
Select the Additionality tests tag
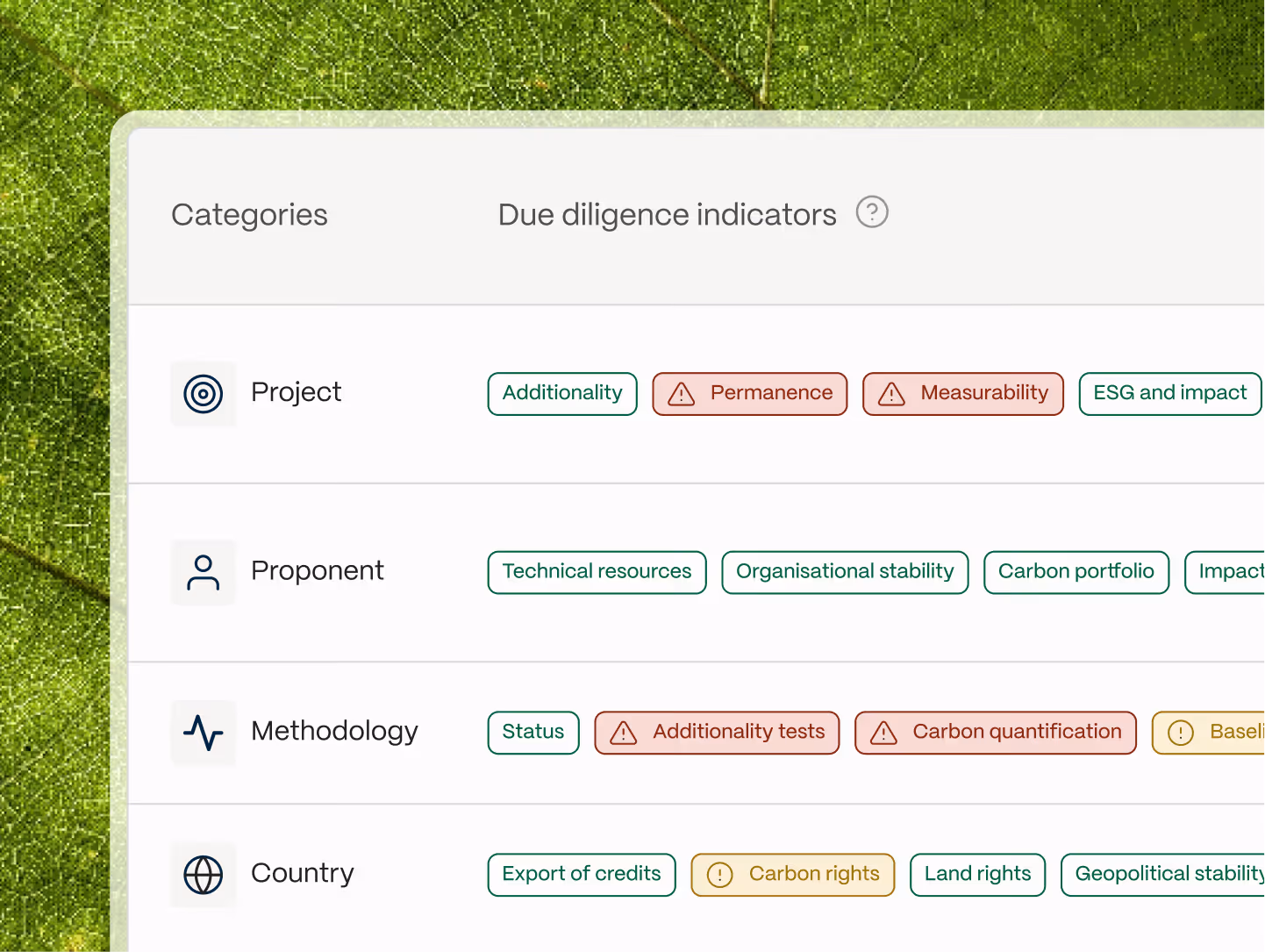[x=718, y=733]
